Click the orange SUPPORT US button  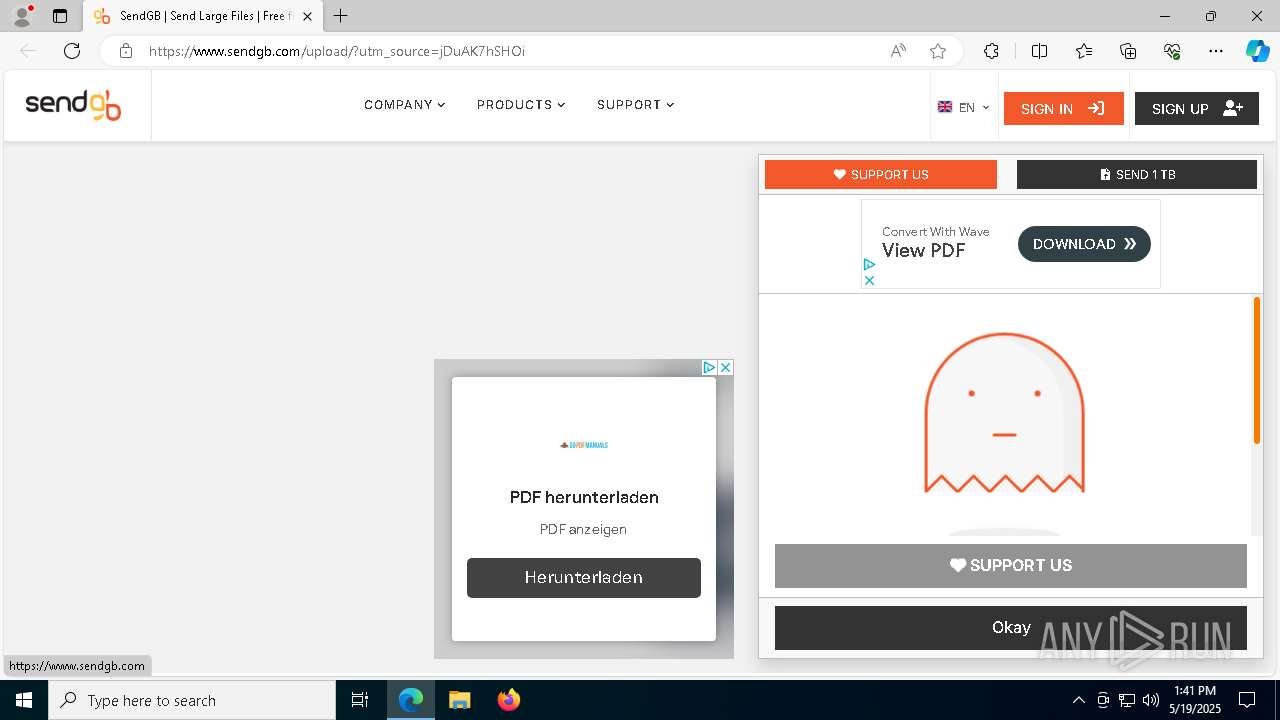click(881, 174)
